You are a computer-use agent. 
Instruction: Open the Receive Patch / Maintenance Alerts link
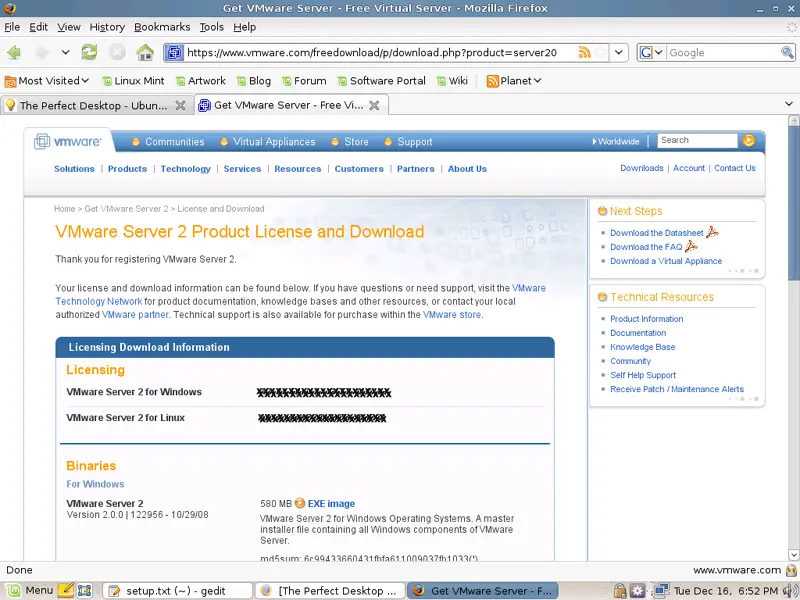tap(677, 389)
